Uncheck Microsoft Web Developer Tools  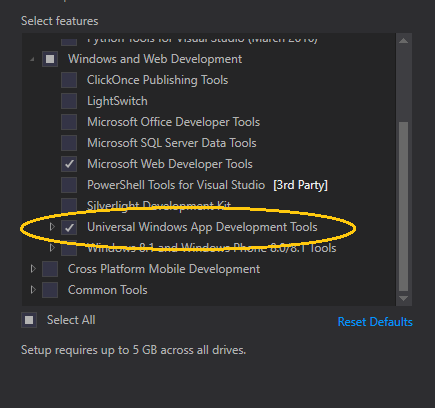coord(69,164)
